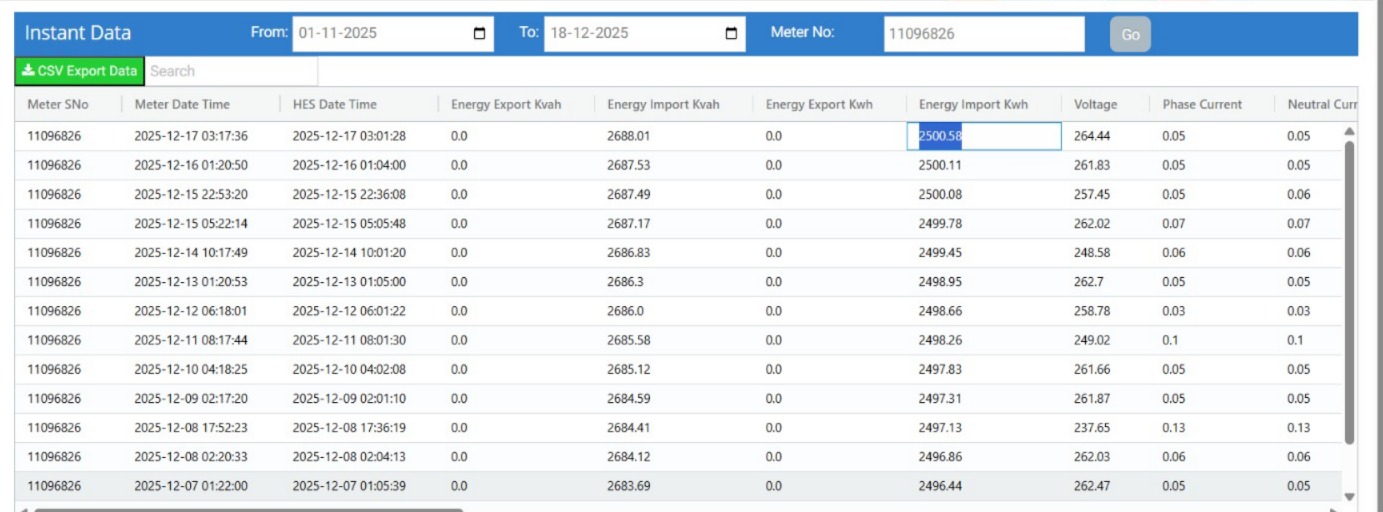The image size is (1383, 512).
Task: Click the vertical scrollbar thumb of table
Action: point(1349,290)
